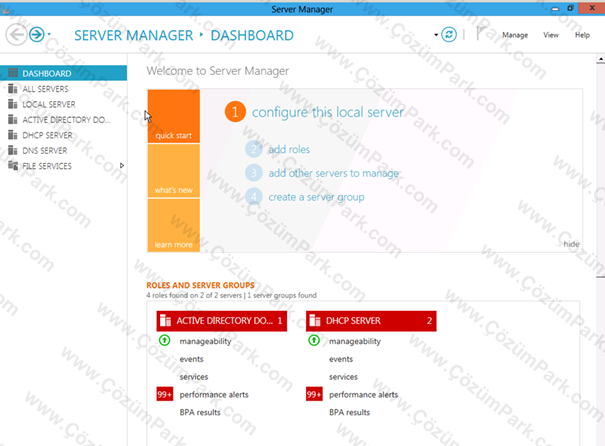Select the quick start tile
The height and width of the screenshot is (446, 605).
tap(174, 116)
